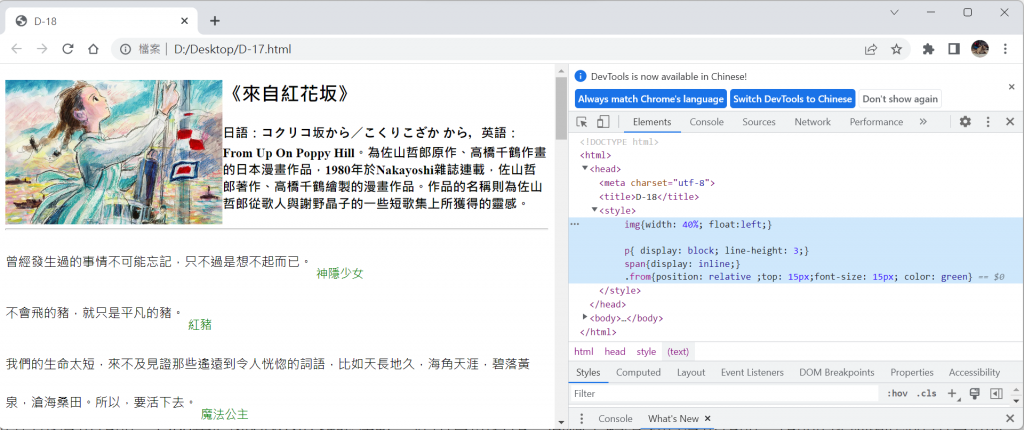Open the Layout pane tab
The image size is (1024, 430).
(x=691, y=372)
